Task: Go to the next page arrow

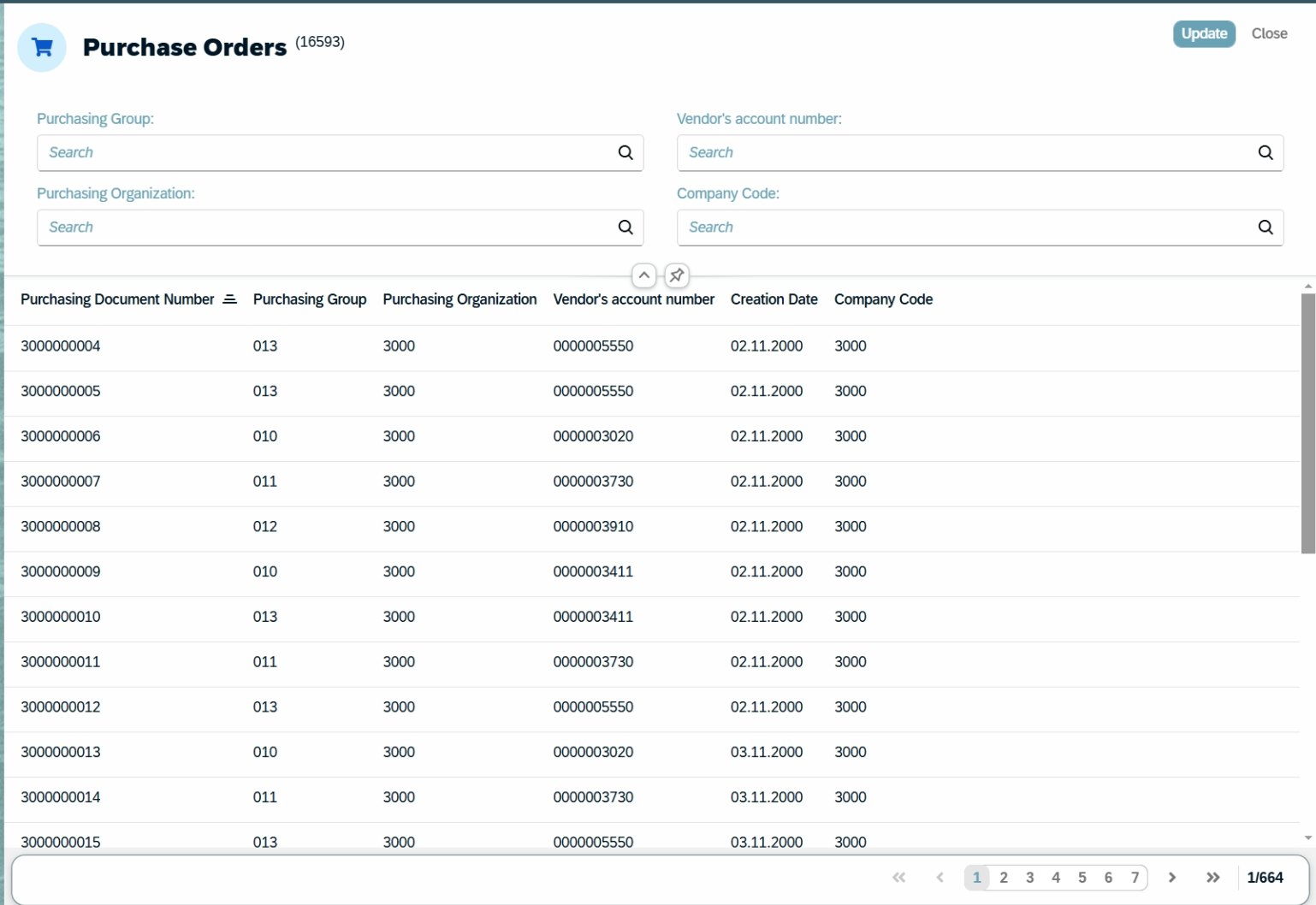Action: pyautogui.click(x=1172, y=878)
